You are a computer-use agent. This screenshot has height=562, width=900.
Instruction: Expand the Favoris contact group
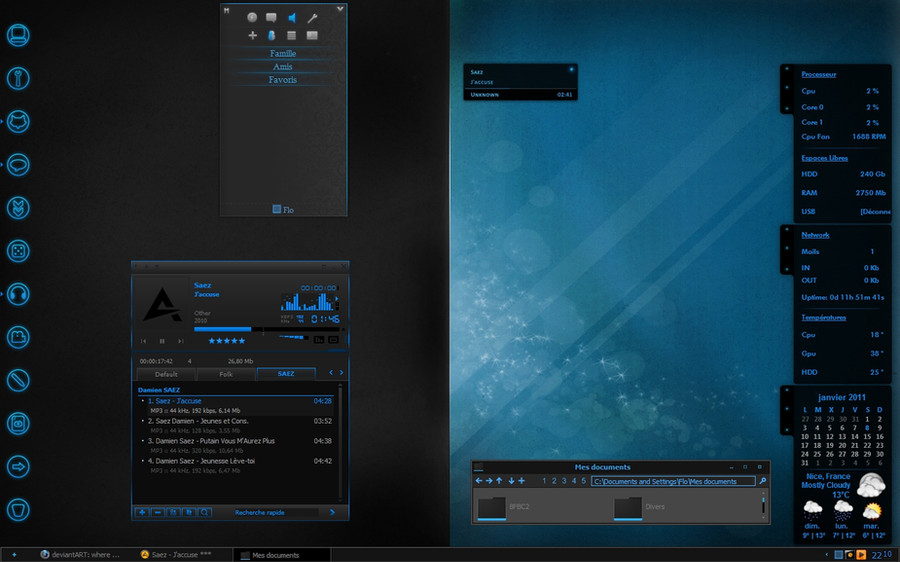click(x=283, y=80)
